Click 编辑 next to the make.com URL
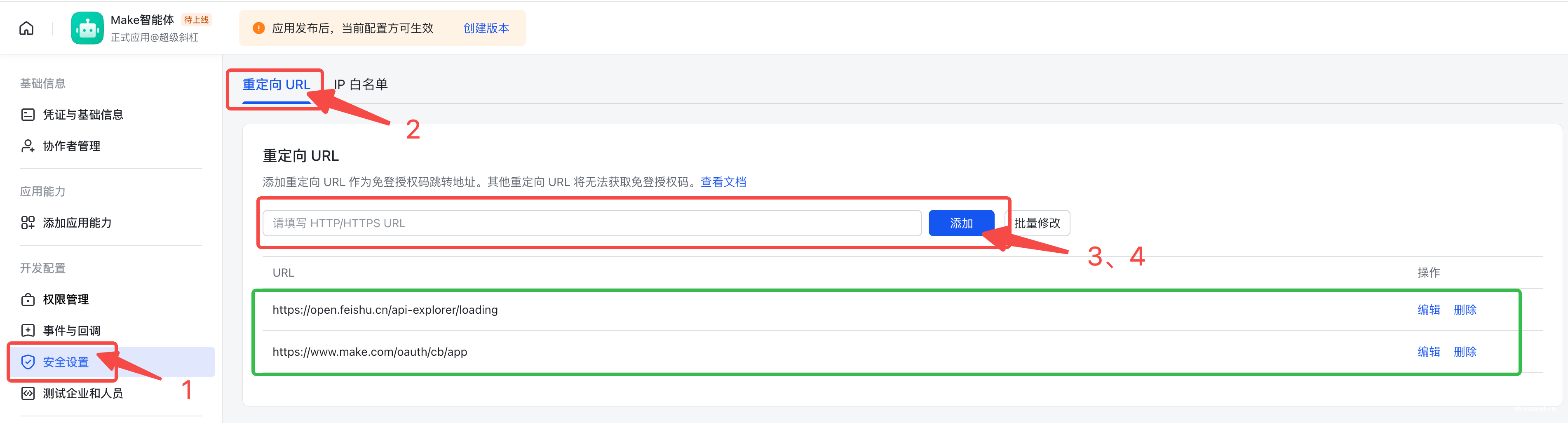The height and width of the screenshot is (423, 1568). click(1429, 352)
